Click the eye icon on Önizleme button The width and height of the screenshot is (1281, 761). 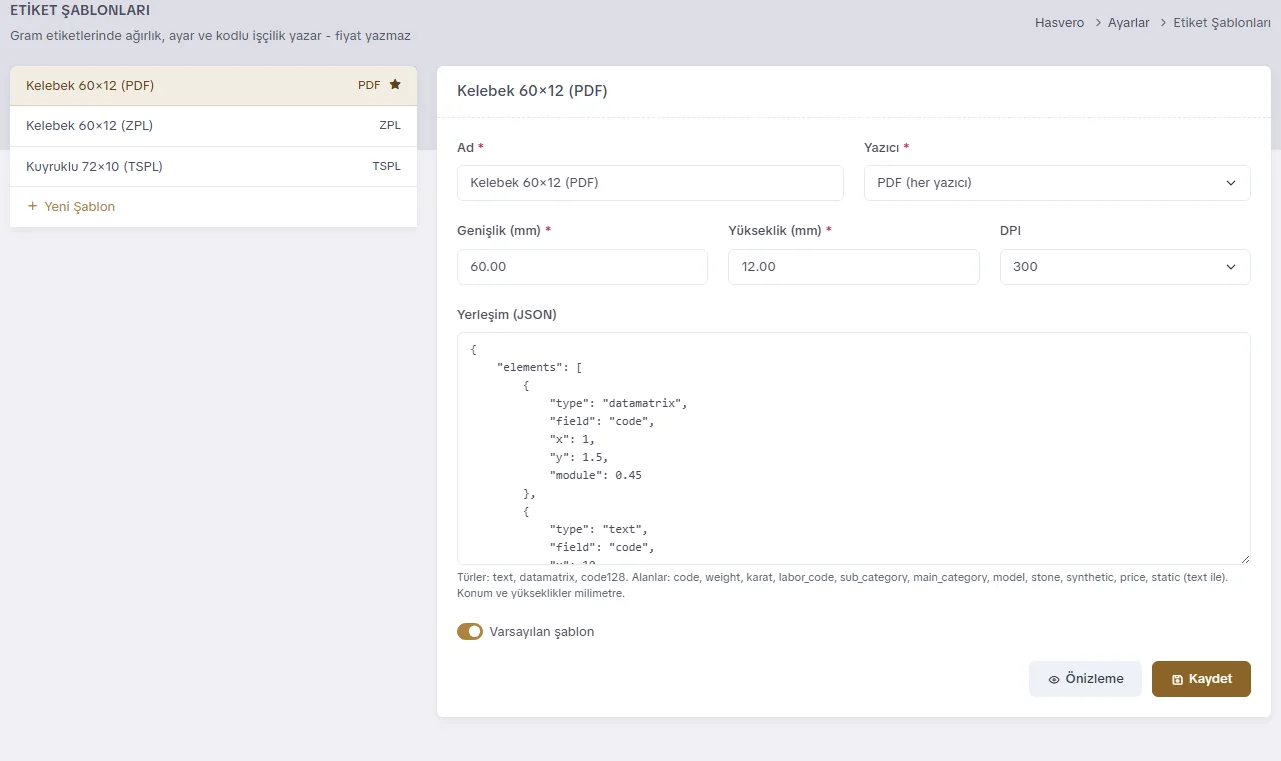click(1054, 679)
